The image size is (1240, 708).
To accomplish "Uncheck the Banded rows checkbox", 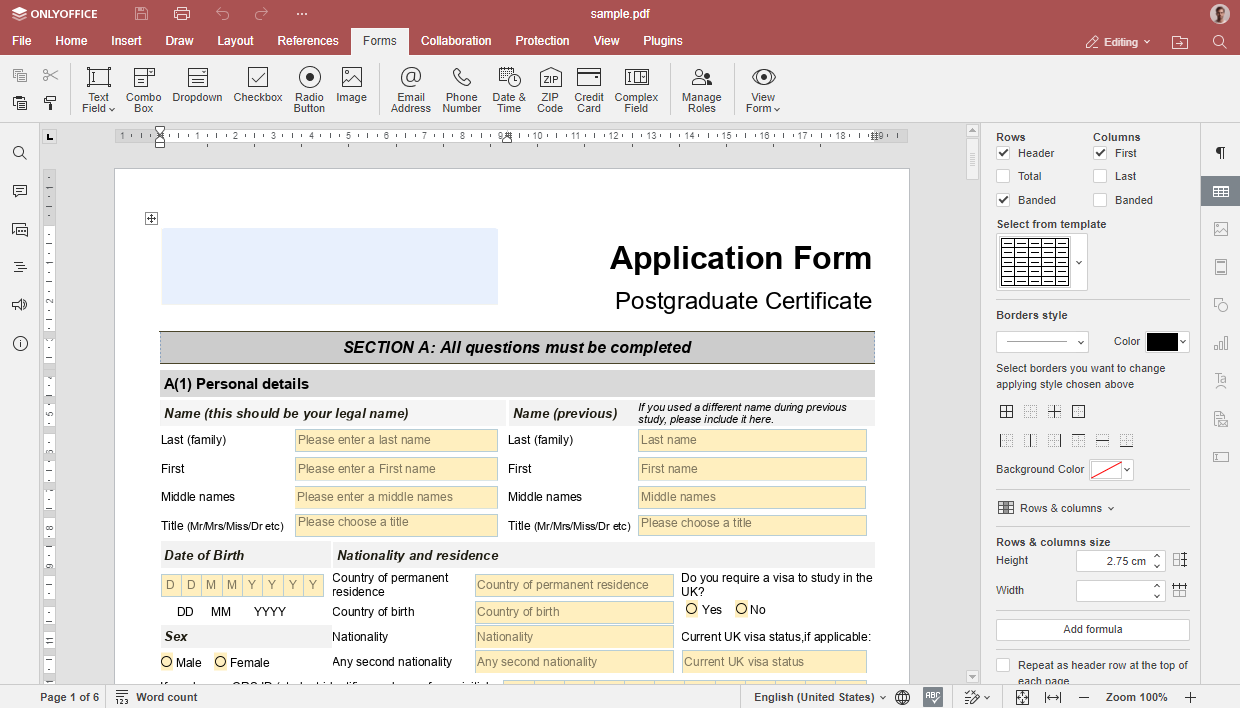I will pyautogui.click(x=1003, y=200).
